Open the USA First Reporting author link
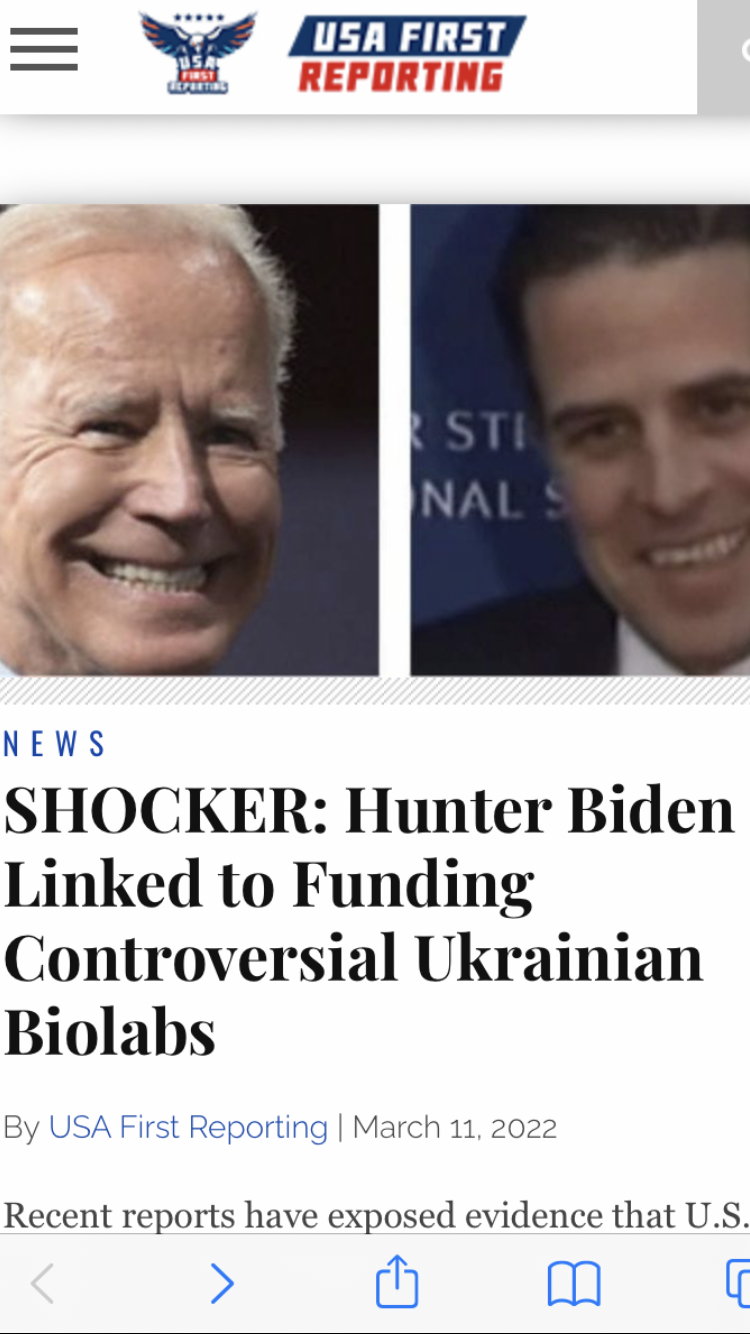 (x=188, y=1127)
